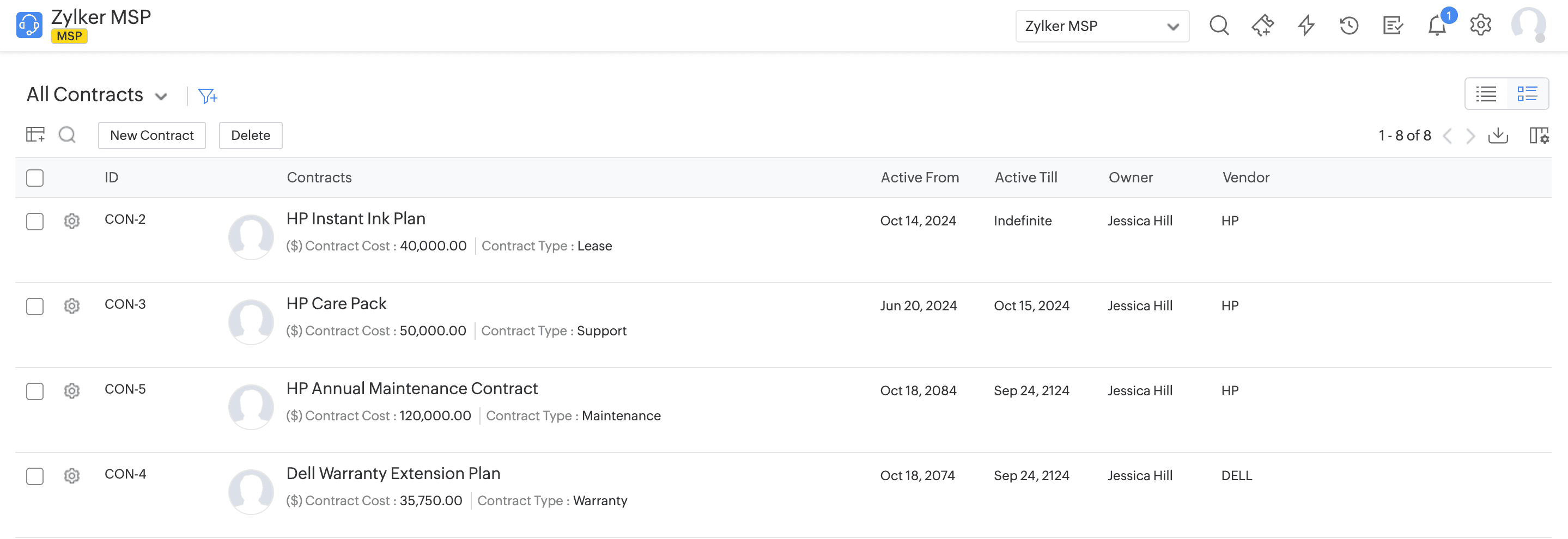Viewport: 1568px width, 539px height.
Task: Click the export download icon
Action: coord(1497,136)
